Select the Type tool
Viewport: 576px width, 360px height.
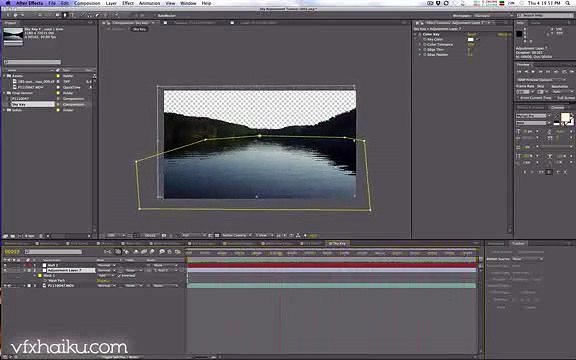pos(72,15)
